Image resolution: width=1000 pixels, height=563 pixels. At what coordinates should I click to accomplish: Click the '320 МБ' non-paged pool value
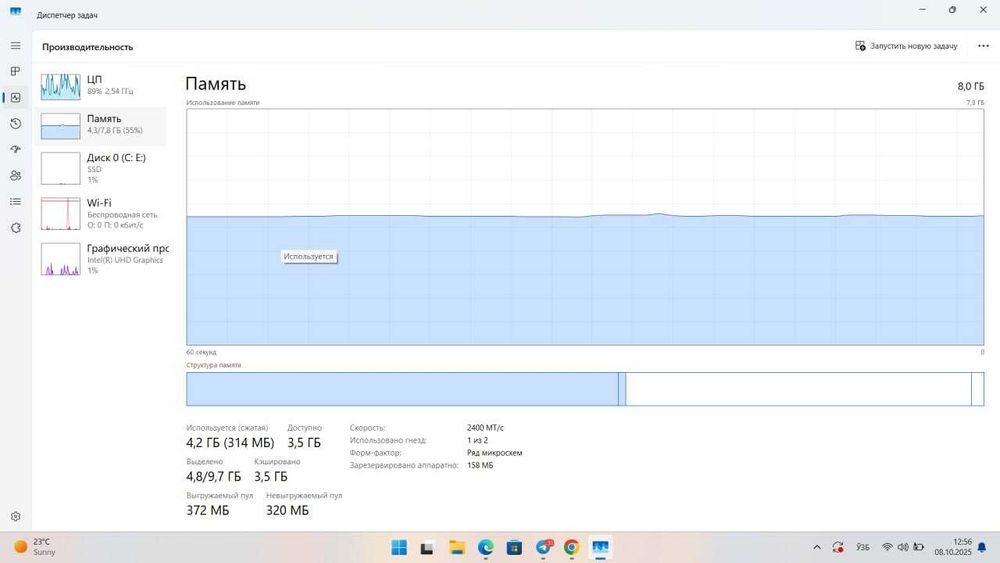[x=288, y=510]
